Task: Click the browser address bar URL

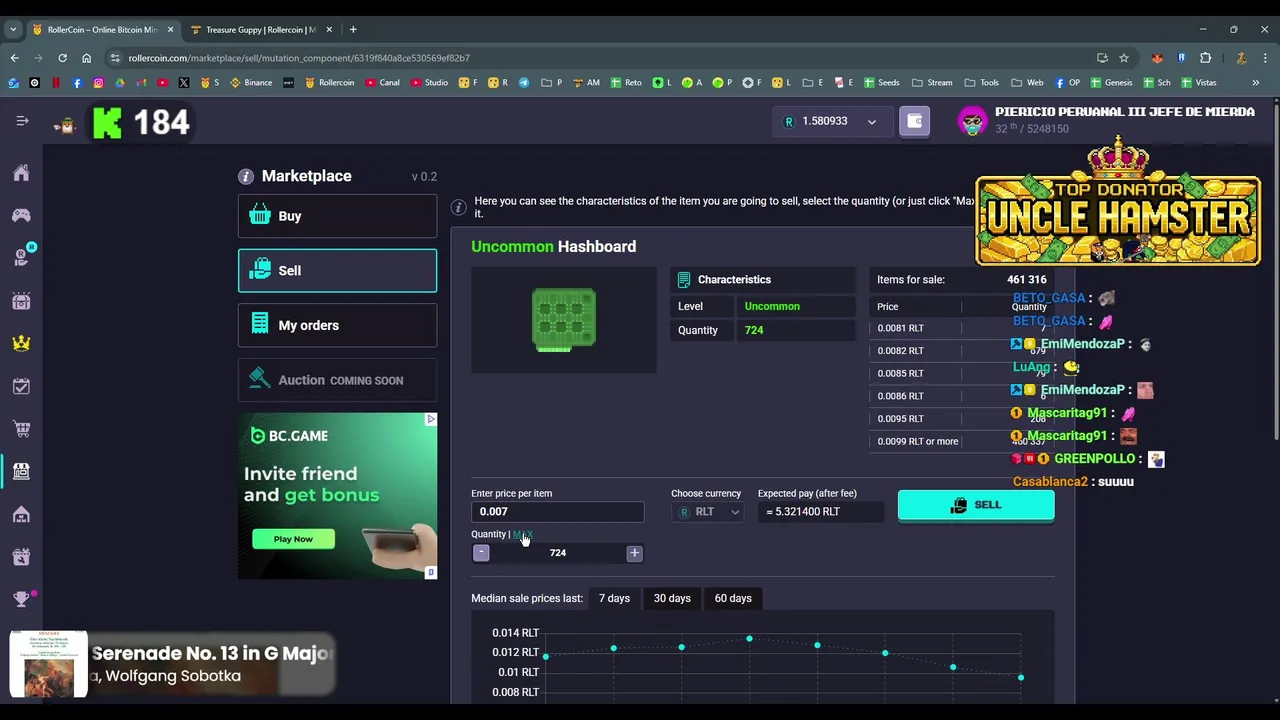Action: [x=299, y=58]
